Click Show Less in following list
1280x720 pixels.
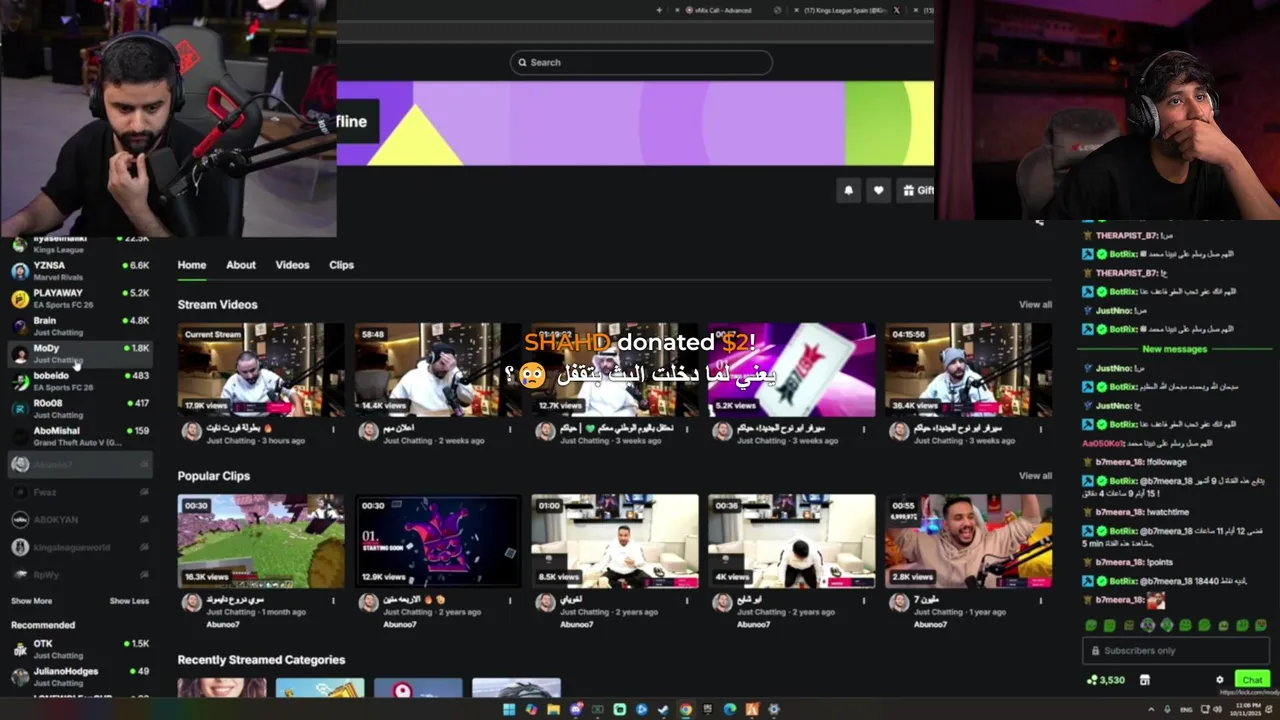pyautogui.click(x=129, y=601)
